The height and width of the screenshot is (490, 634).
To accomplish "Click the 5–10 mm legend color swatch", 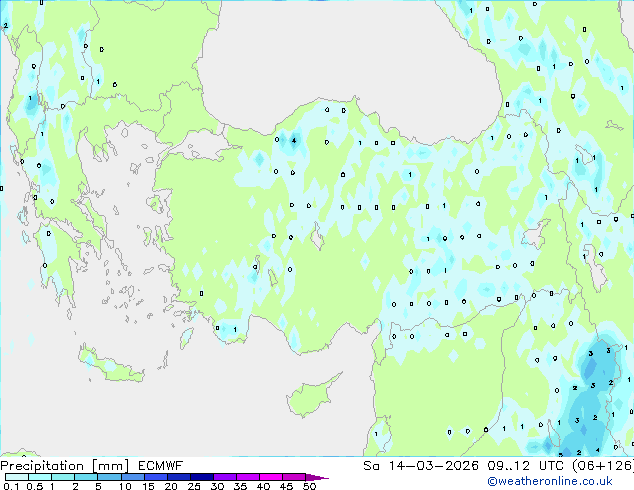I will pos(109,477).
